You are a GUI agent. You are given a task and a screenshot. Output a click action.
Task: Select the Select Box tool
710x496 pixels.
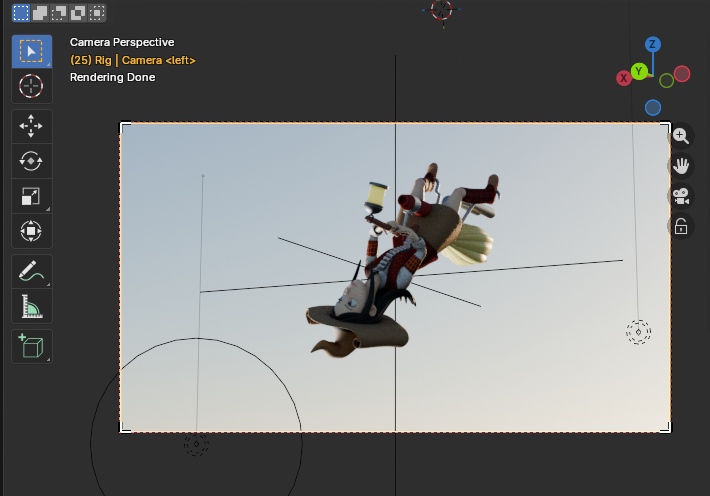[31, 51]
